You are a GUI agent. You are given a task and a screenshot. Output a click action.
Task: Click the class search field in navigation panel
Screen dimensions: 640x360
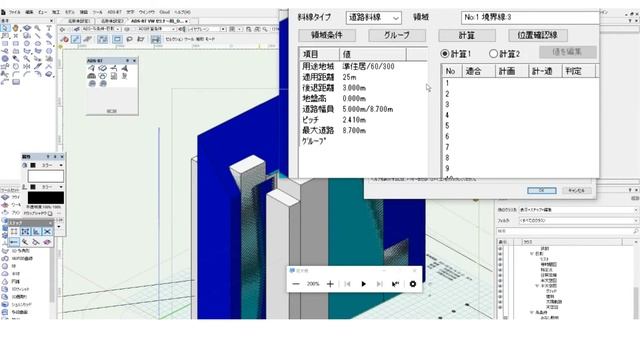(x=566, y=231)
